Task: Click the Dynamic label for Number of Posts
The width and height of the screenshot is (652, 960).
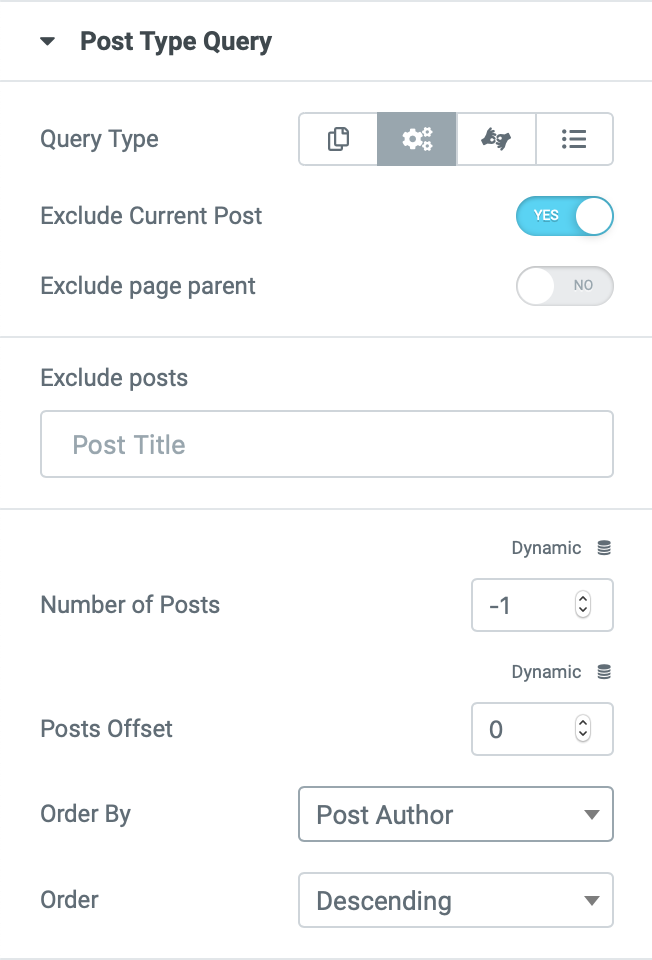Action: pyautogui.click(x=546, y=548)
